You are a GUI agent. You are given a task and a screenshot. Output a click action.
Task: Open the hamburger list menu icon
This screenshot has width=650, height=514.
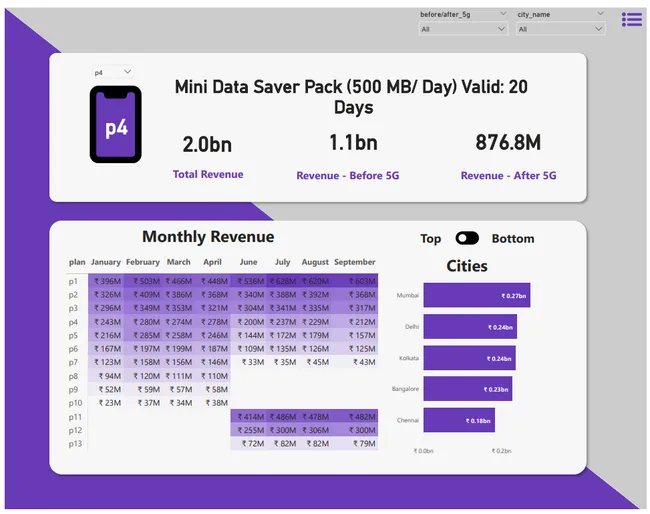(632, 19)
